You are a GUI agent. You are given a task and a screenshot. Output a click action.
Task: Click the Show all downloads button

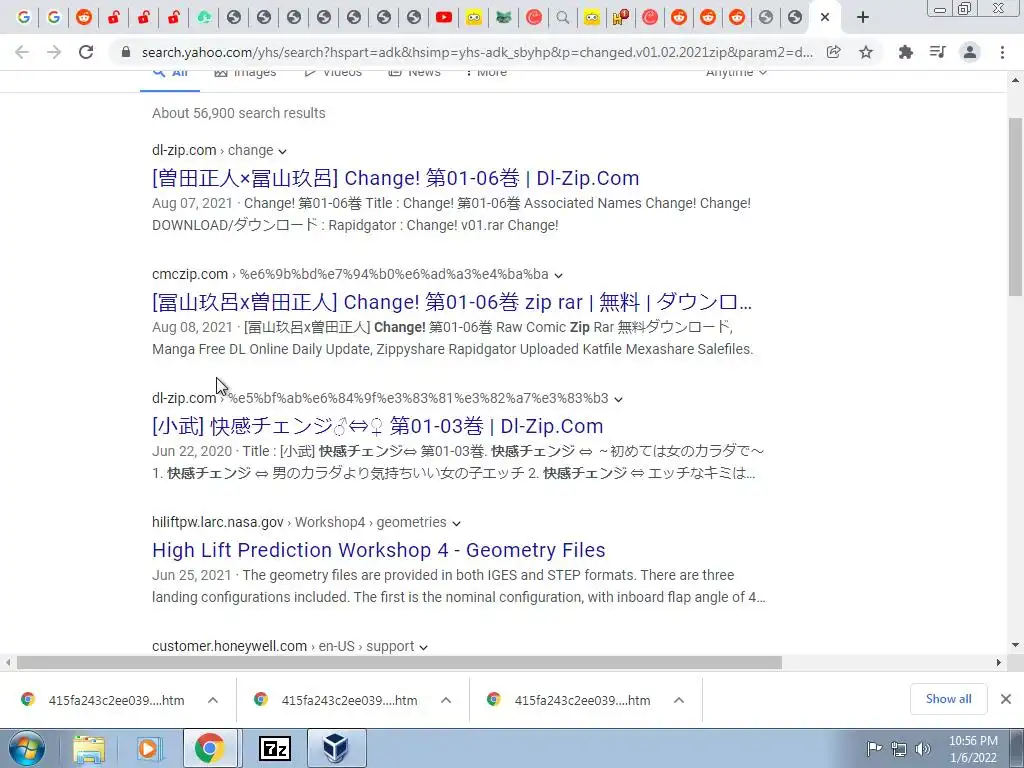pyautogui.click(x=948, y=699)
